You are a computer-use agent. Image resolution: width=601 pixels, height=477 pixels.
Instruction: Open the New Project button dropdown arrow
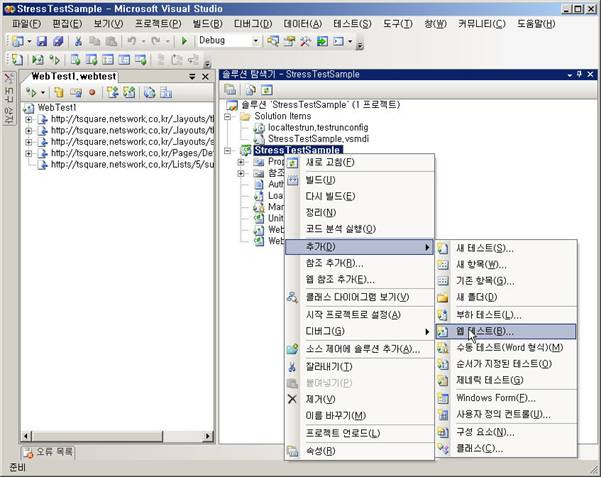point(29,41)
